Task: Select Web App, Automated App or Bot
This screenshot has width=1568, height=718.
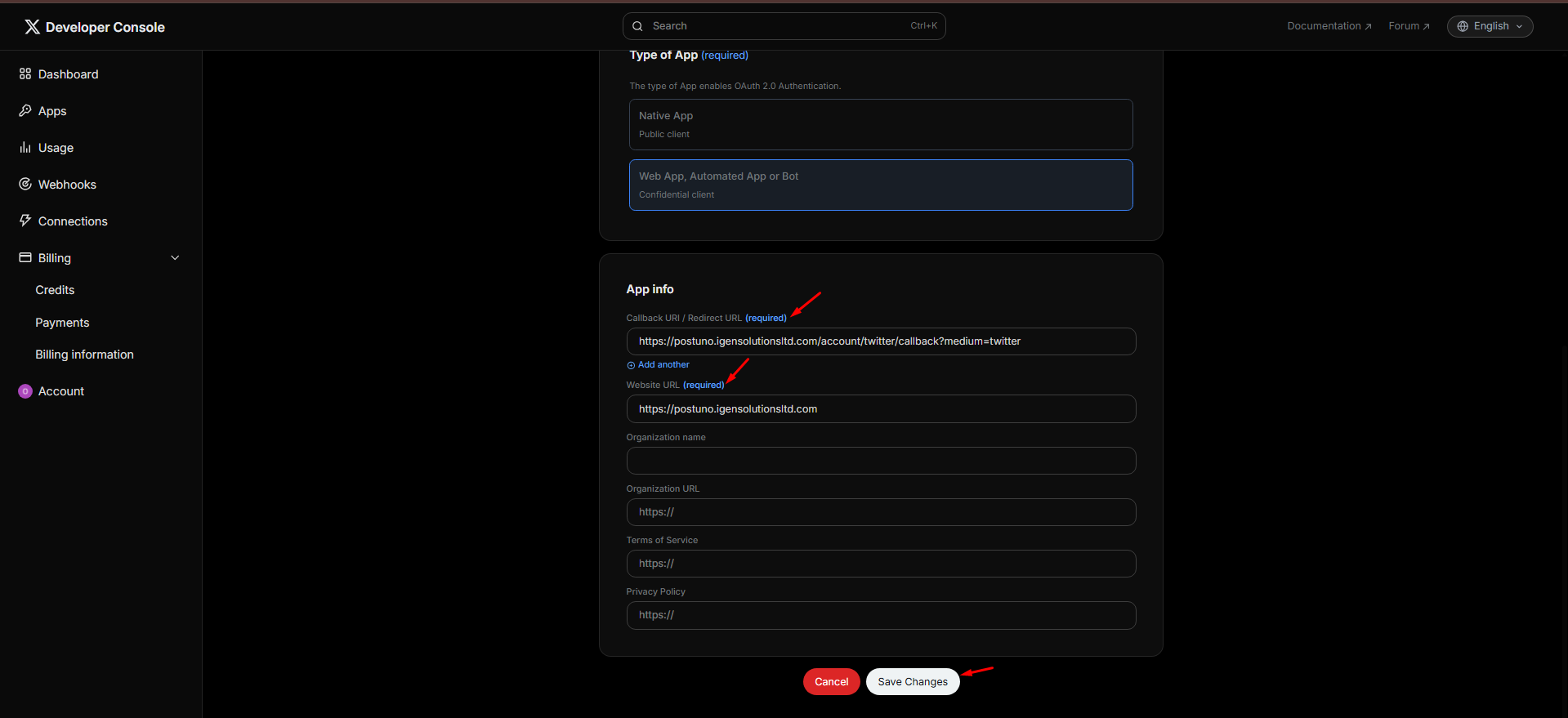Action: coord(880,185)
